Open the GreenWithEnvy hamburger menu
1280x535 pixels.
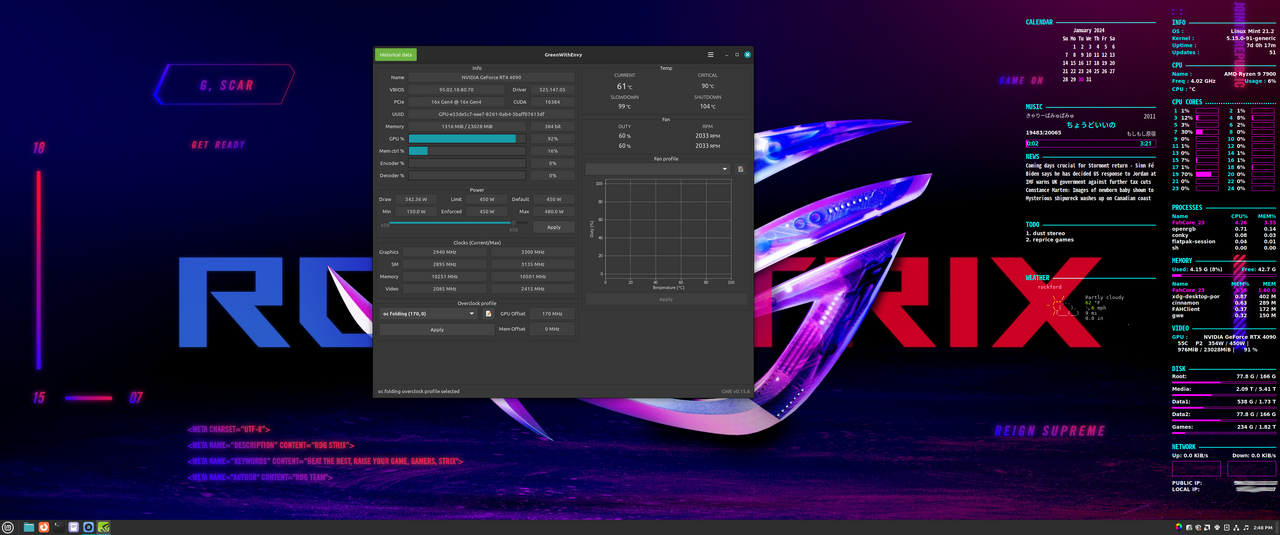pos(711,54)
